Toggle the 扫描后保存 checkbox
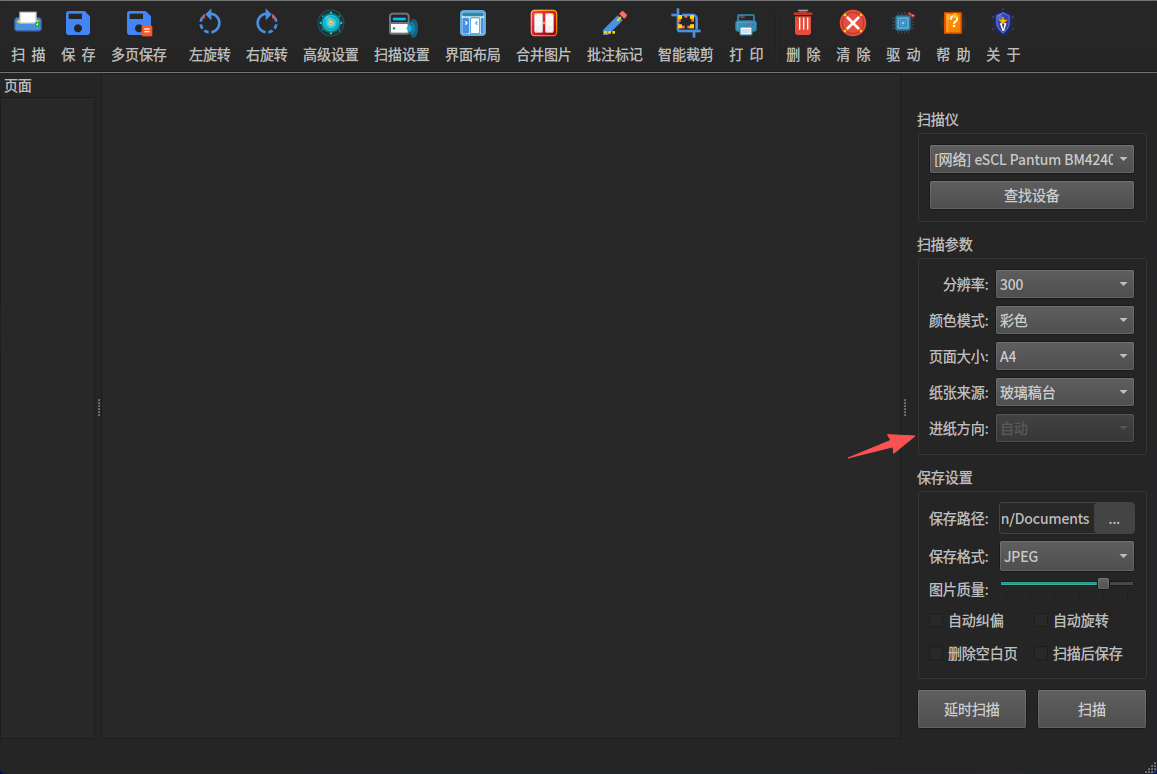1157x774 pixels. tap(1040, 653)
